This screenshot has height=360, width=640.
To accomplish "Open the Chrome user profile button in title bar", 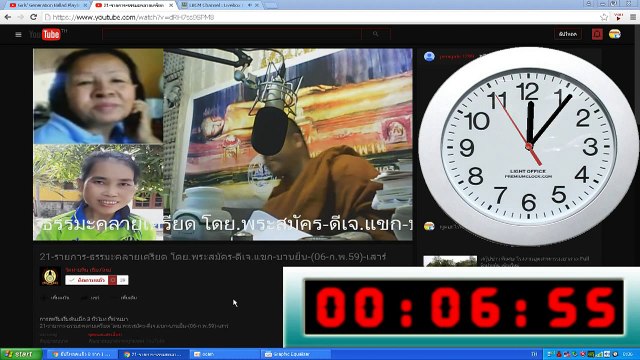I will point(589,3).
